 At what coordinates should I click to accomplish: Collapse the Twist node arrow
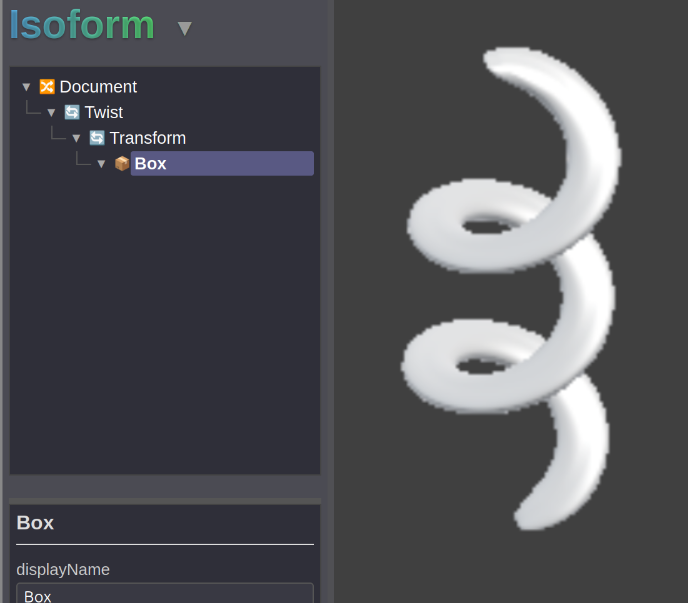[51, 113]
